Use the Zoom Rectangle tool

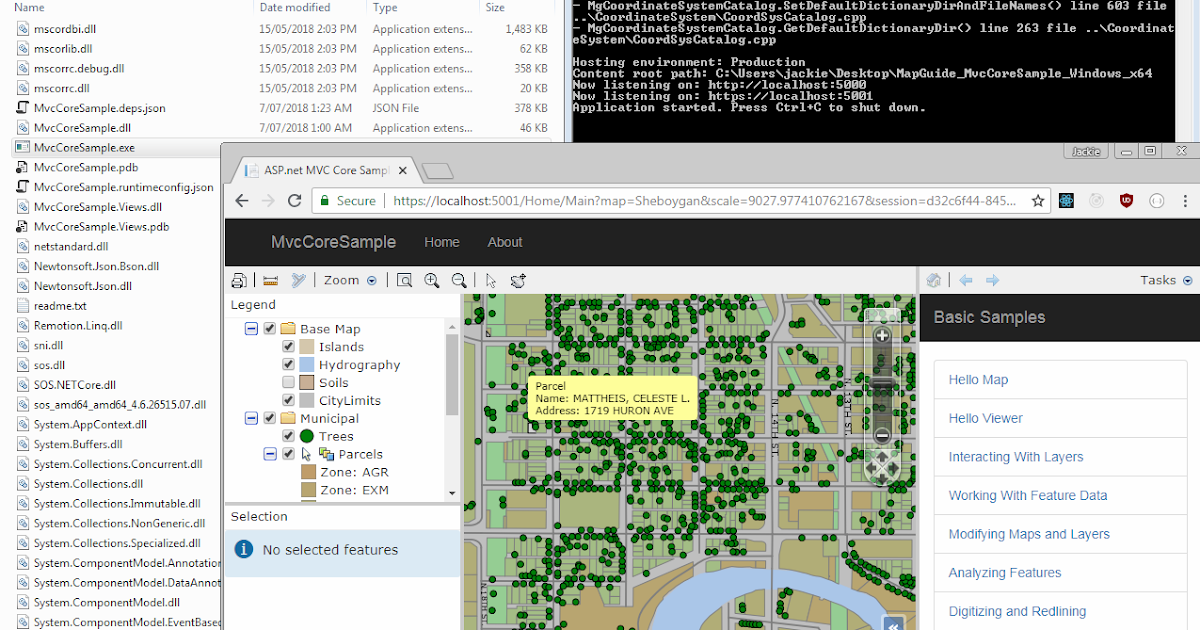404,280
